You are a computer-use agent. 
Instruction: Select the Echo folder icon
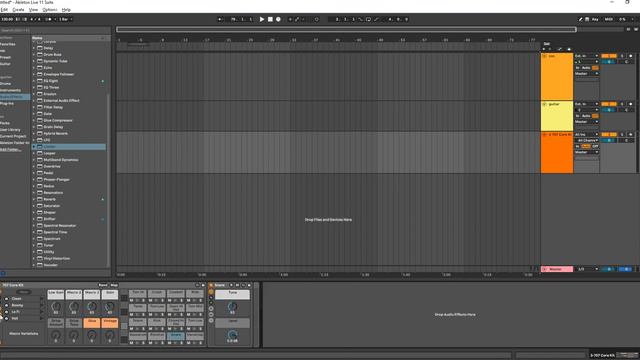(40, 68)
